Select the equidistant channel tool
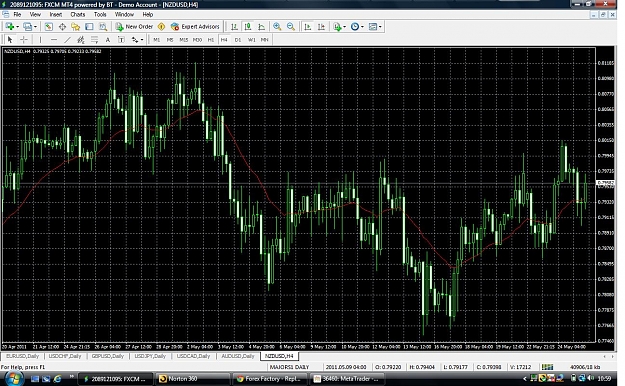The height and width of the screenshot is (386, 625). coord(81,39)
